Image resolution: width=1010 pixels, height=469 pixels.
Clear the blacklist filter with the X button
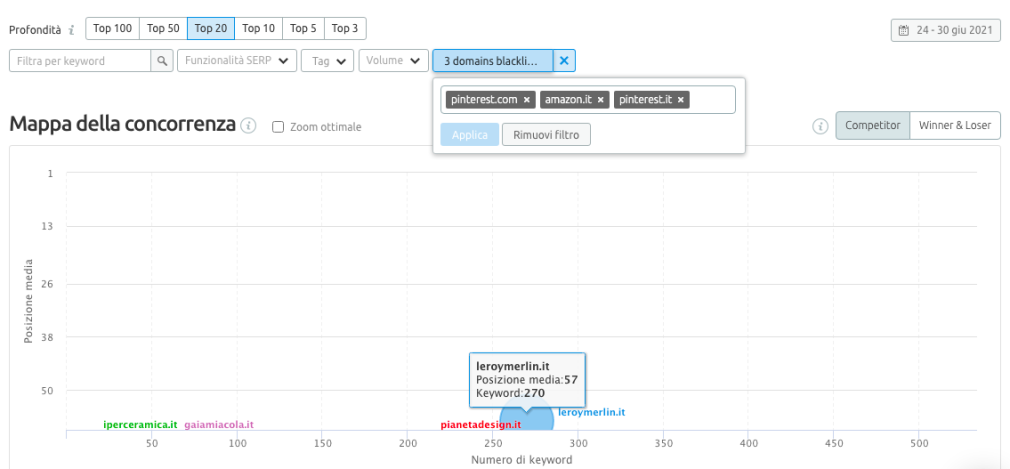(564, 61)
